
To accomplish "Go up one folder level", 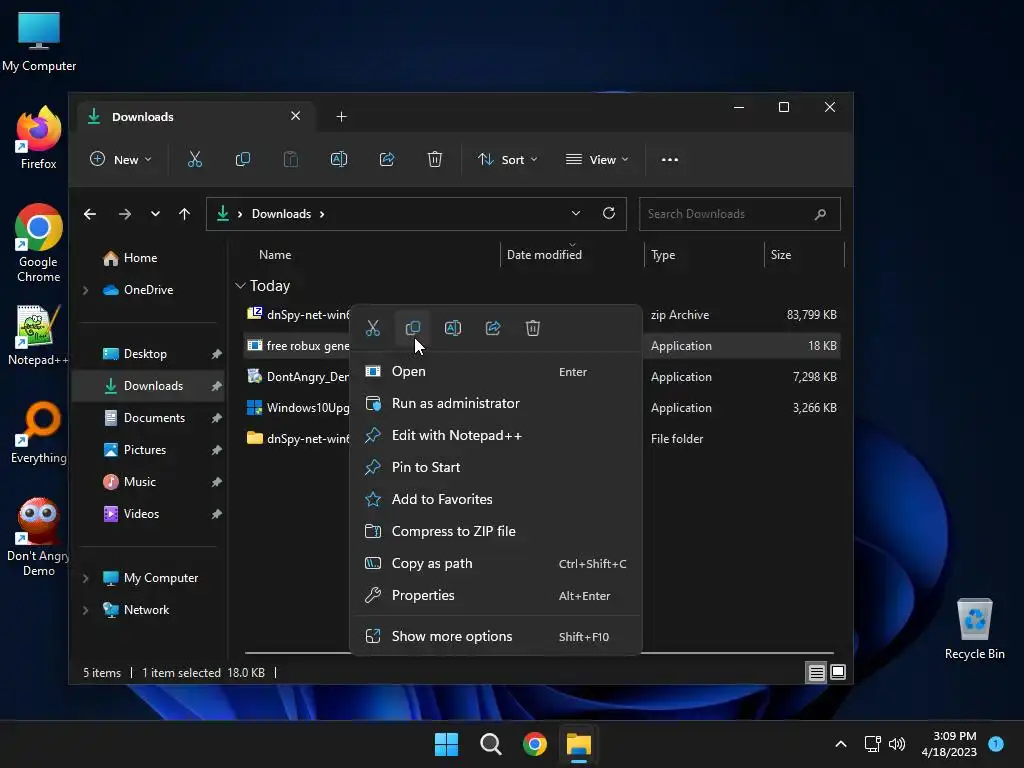I will coord(184,214).
